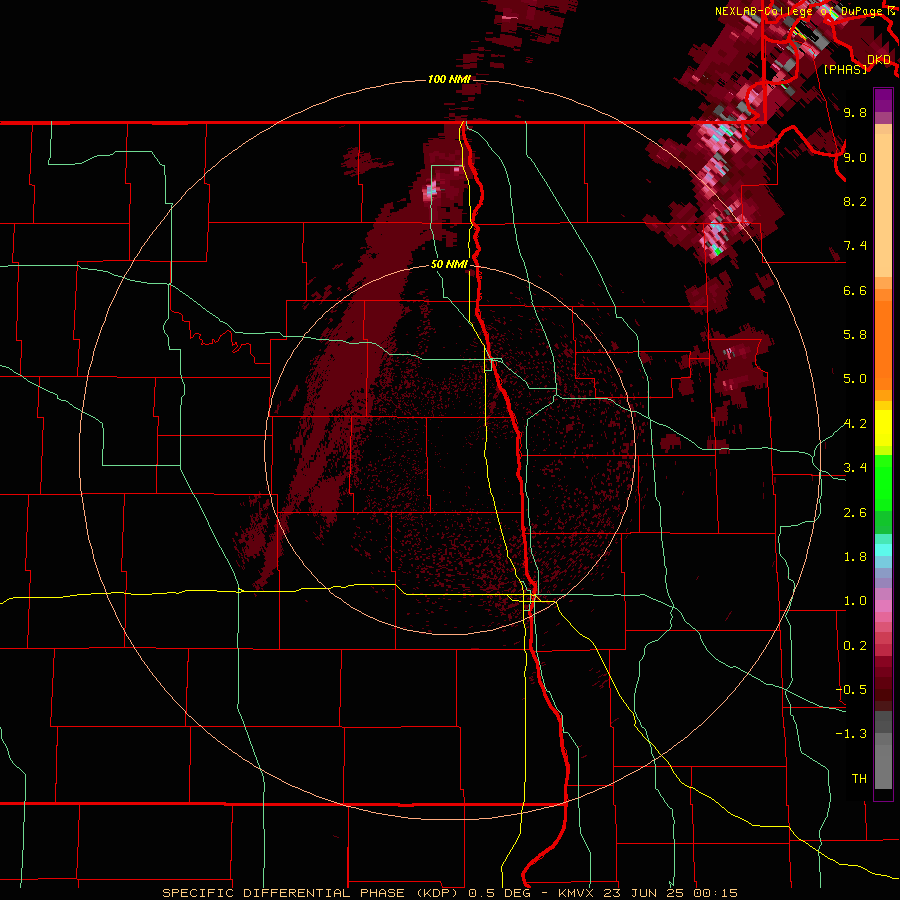This screenshot has height=900, width=900.
Task: Click the 8.2 value on the color scale
Action: 855,201
